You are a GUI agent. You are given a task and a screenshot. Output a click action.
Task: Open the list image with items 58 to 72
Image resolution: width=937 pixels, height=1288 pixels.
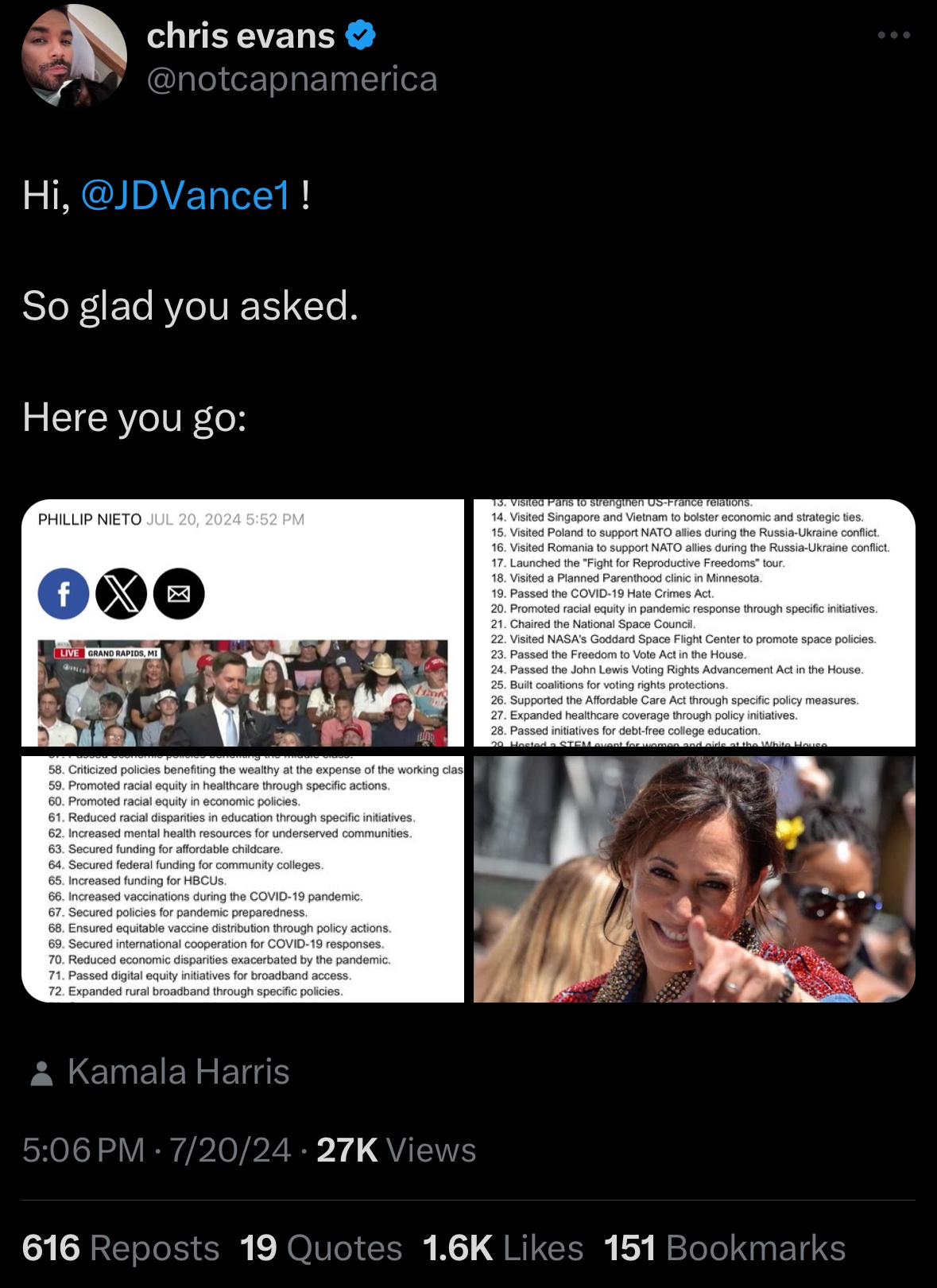[x=242, y=879]
